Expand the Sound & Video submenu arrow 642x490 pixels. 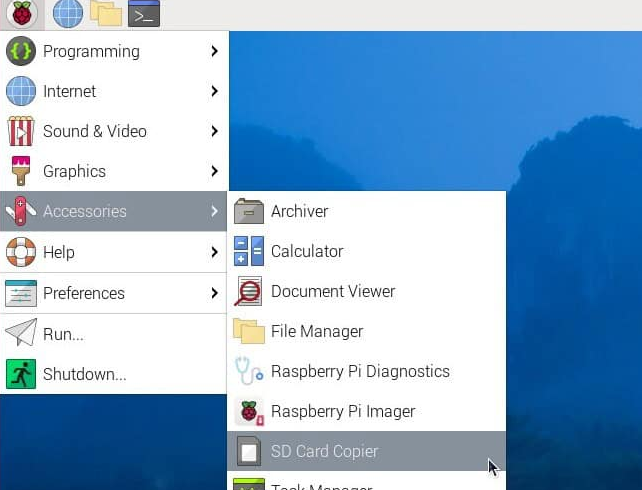(x=214, y=131)
